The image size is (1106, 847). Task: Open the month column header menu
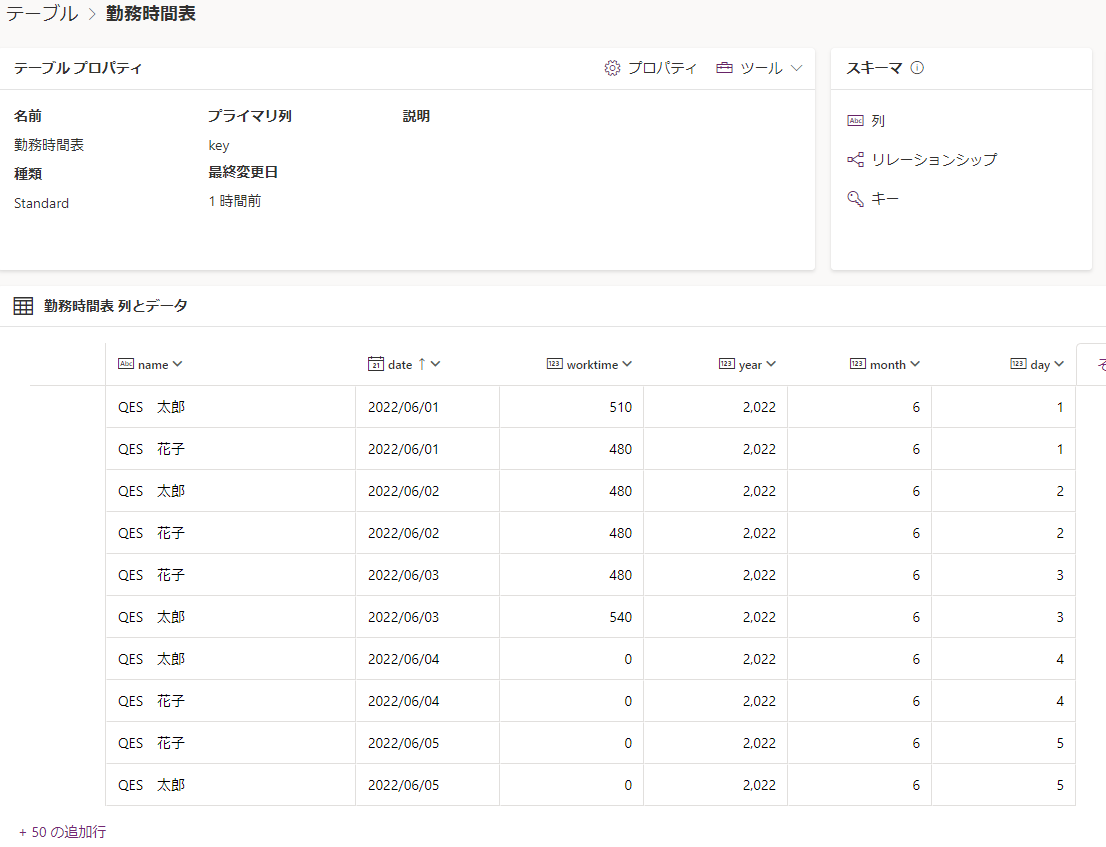pos(915,364)
